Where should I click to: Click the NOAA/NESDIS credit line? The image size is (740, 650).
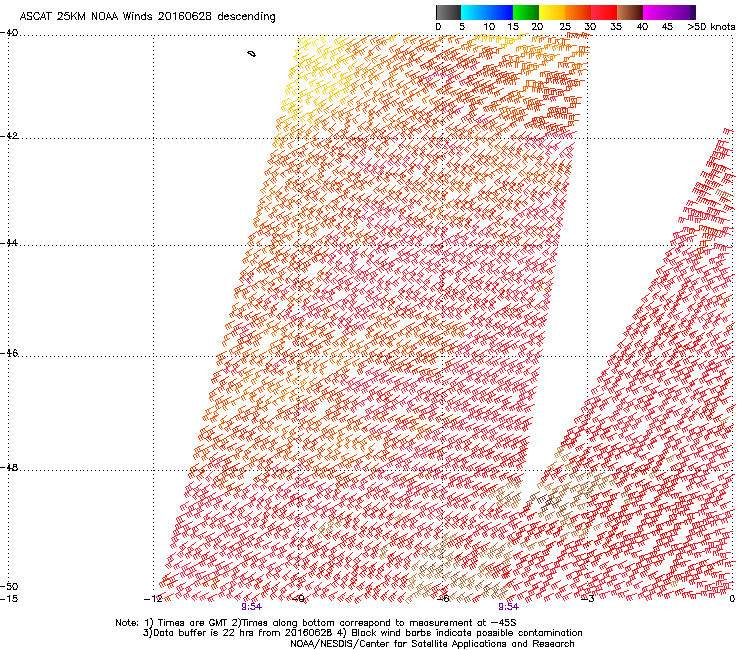432,644
